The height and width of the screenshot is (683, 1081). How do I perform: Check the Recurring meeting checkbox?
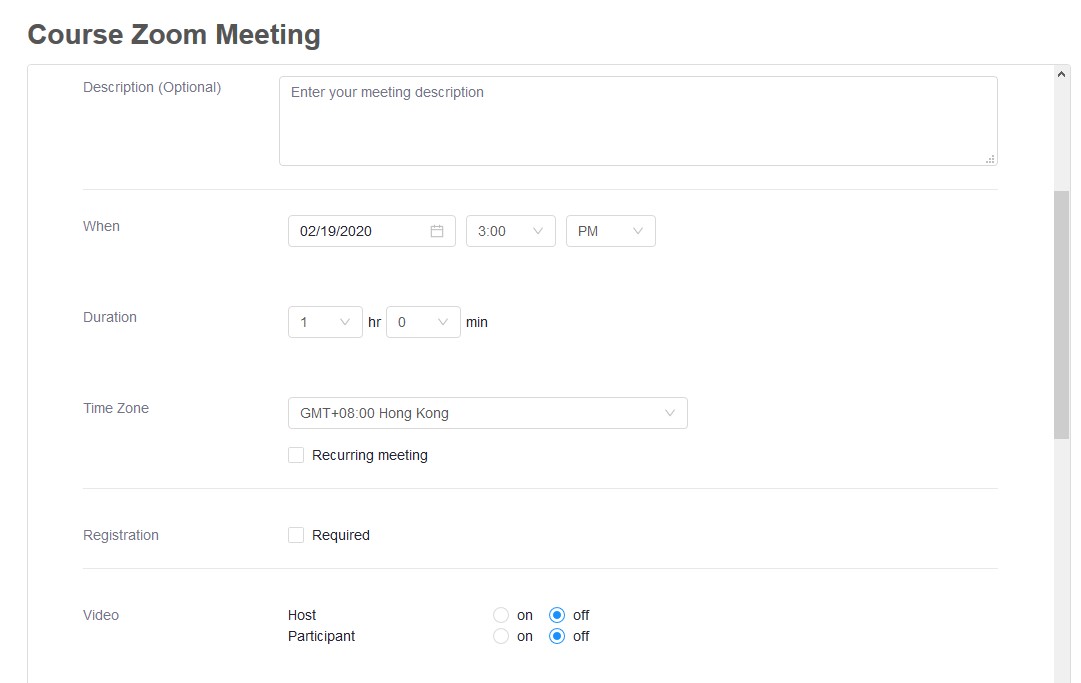[296, 454]
